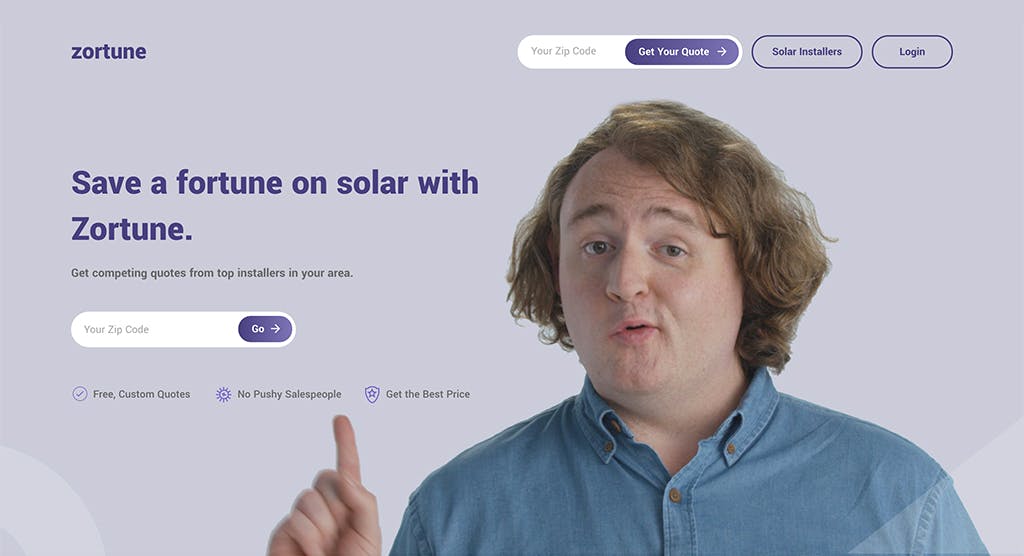This screenshot has width=1024, height=556.
Task: Click the shield star icon beside Best Price
Action: [372, 394]
